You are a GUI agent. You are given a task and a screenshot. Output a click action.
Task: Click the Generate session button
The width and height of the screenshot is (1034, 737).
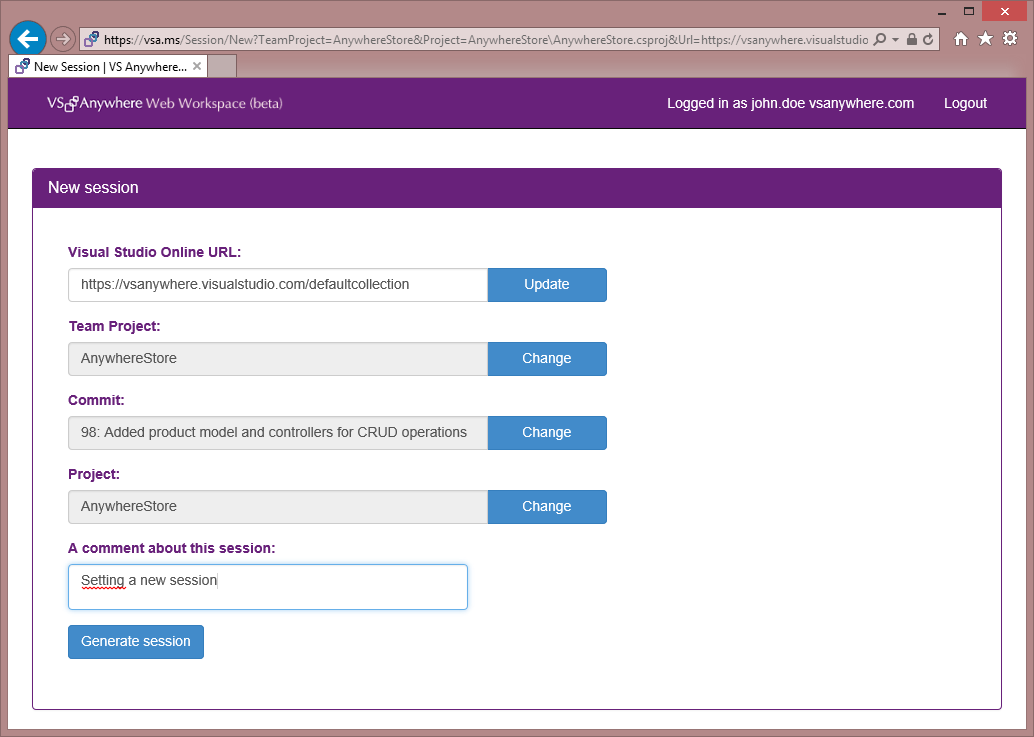pyautogui.click(x=136, y=642)
